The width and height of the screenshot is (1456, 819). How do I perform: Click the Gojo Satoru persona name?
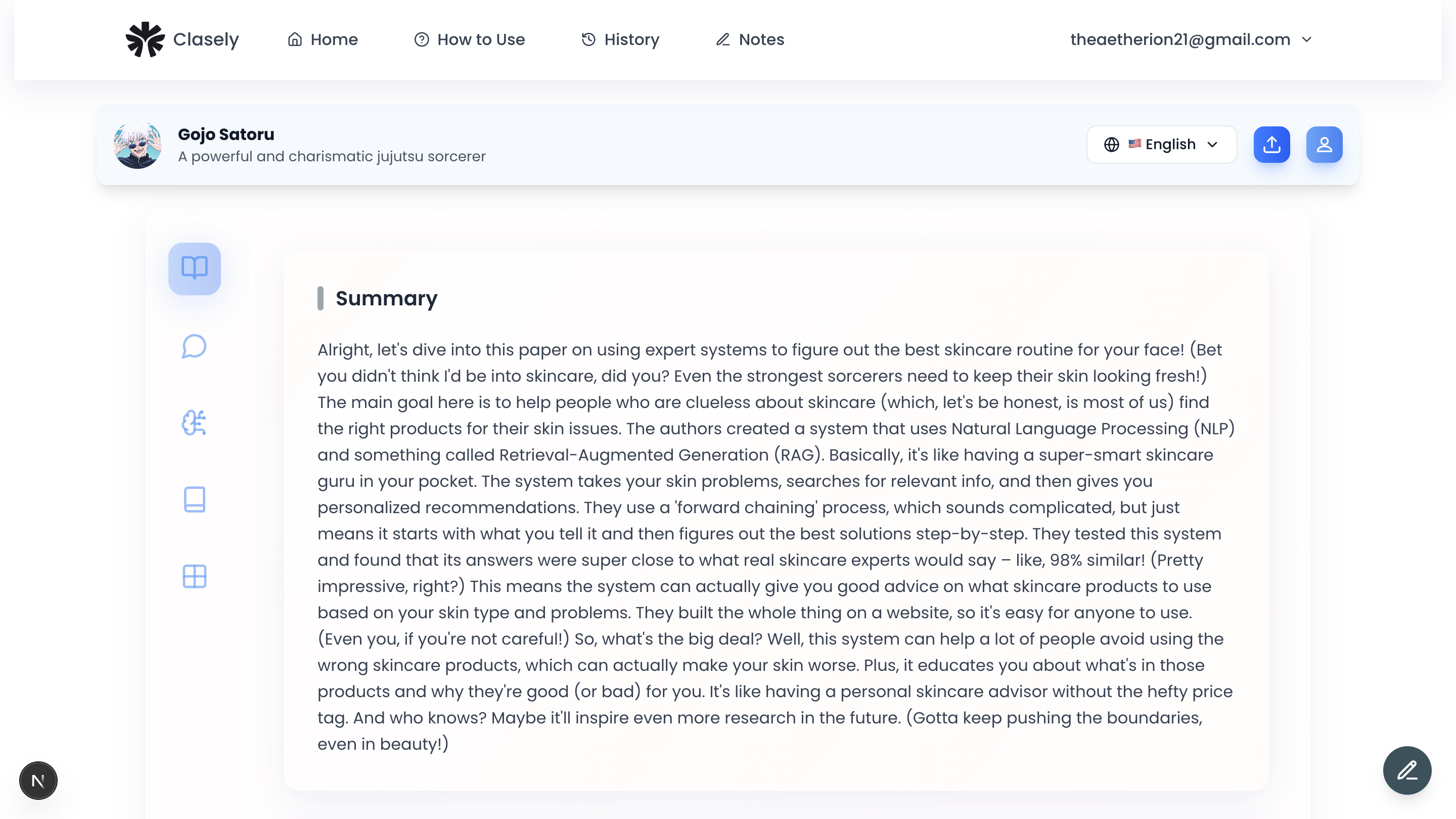tap(226, 134)
